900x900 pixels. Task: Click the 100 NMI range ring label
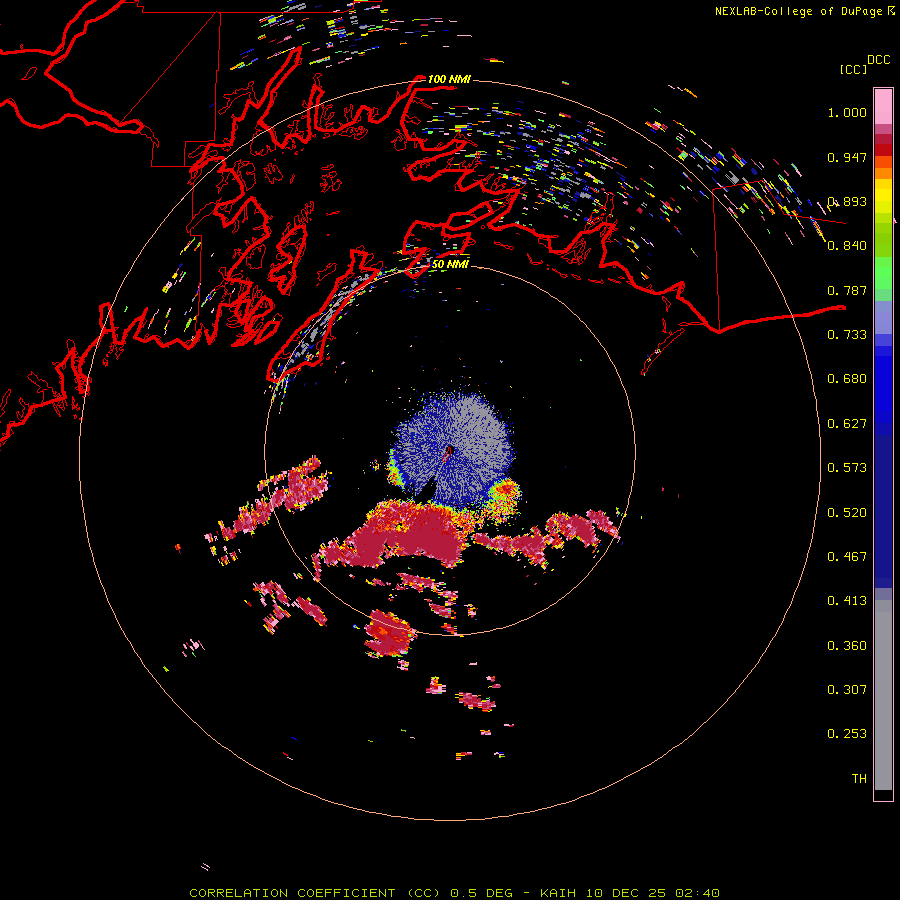(449, 79)
